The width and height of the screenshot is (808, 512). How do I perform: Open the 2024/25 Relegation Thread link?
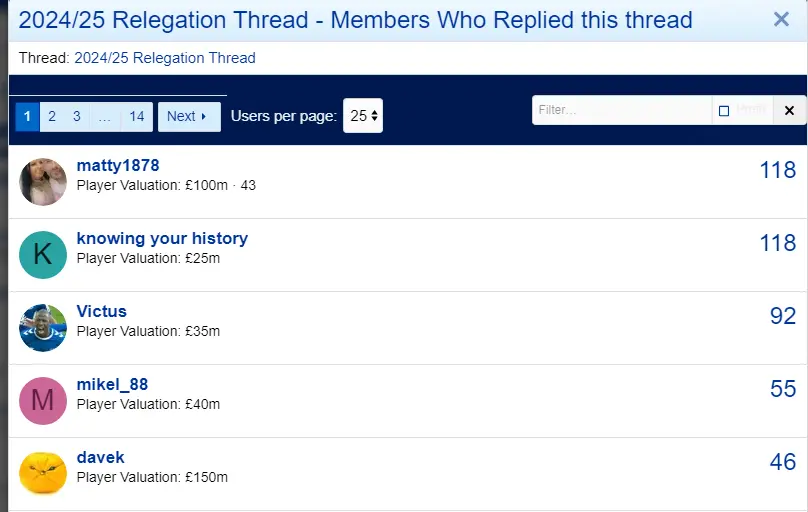coord(165,58)
